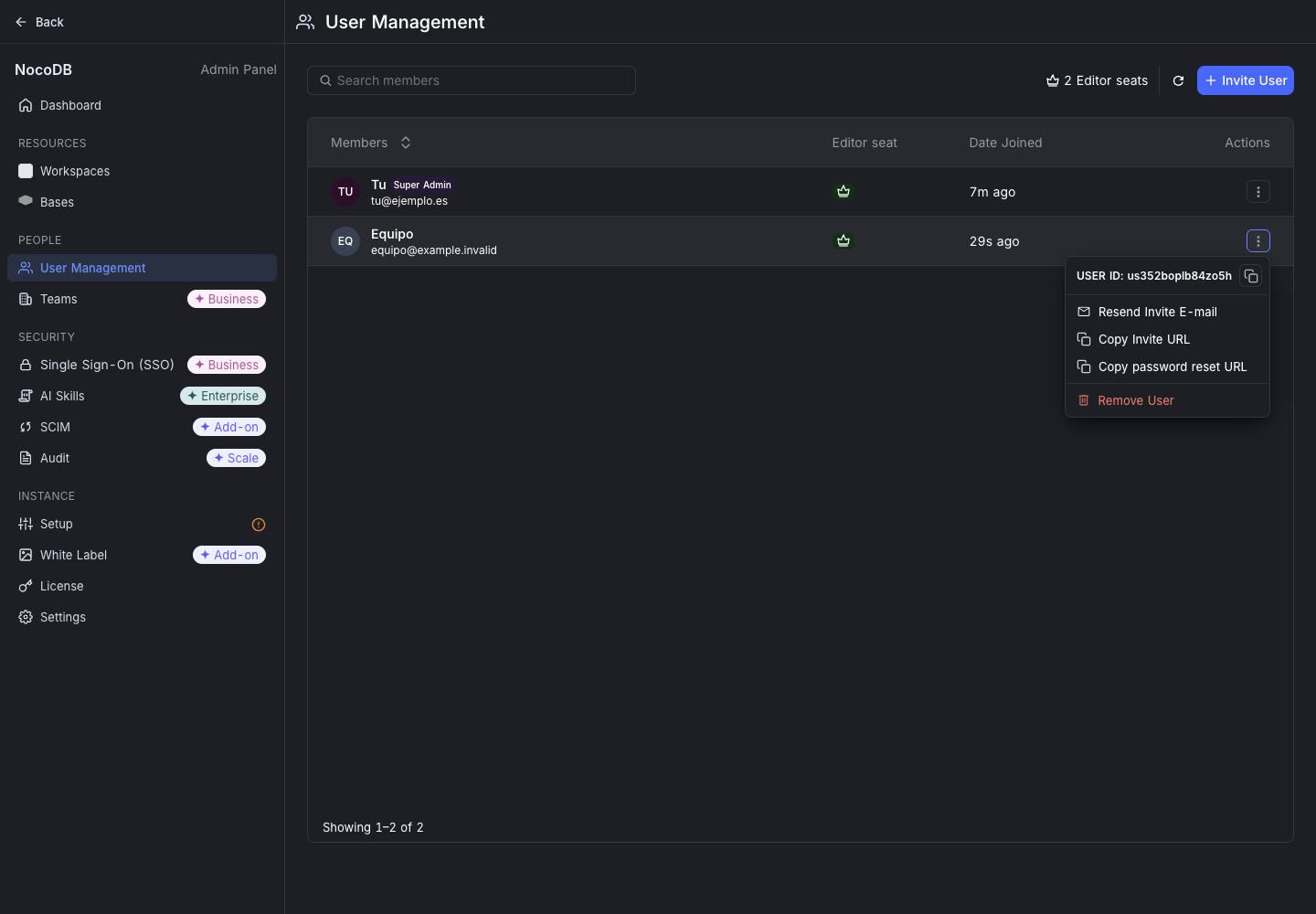Image resolution: width=1316 pixels, height=914 pixels.
Task: Click the email tu@ejemplo.es
Action: click(x=409, y=201)
